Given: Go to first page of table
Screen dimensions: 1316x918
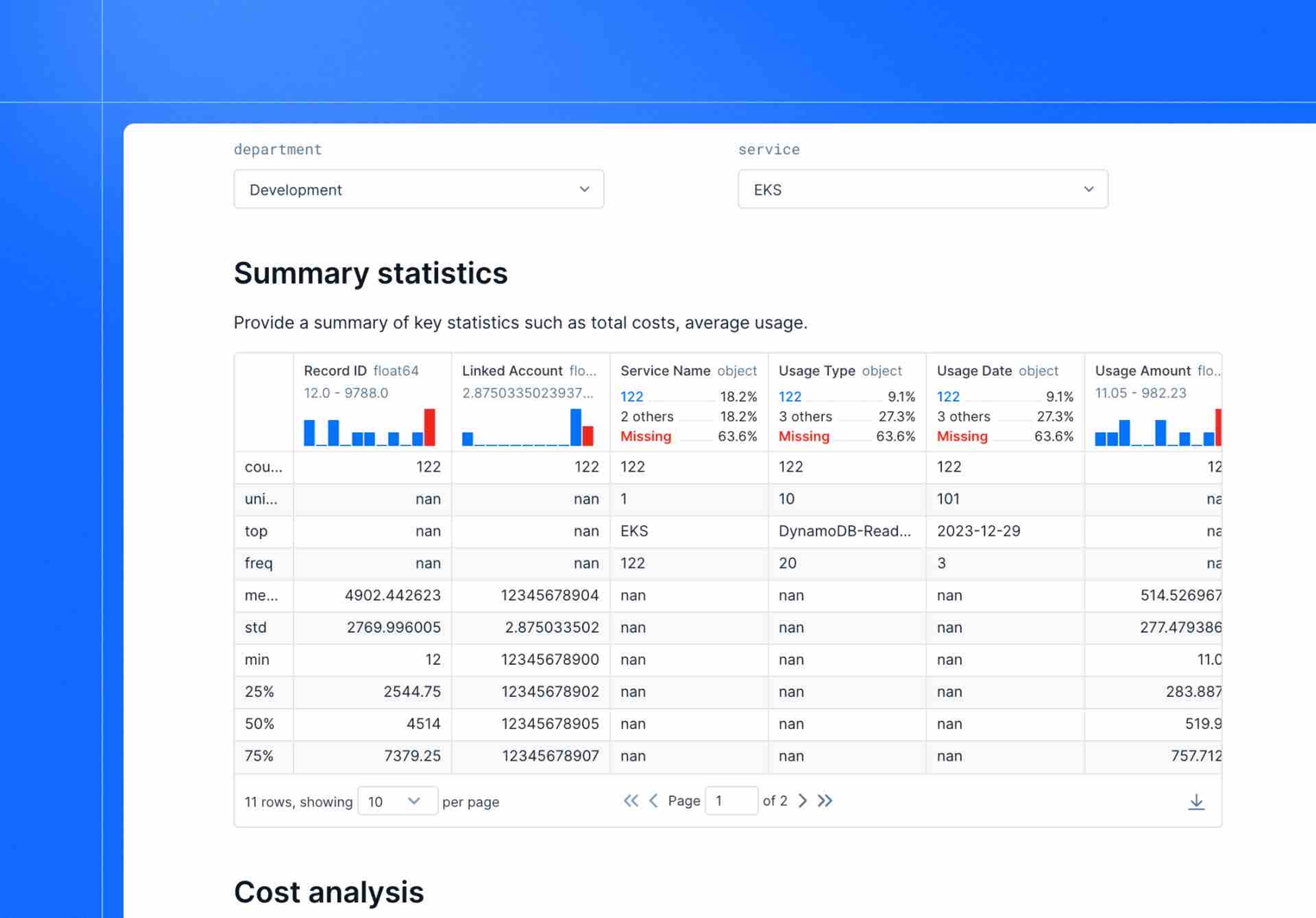Looking at the screenshot, I should coord(631,801).
